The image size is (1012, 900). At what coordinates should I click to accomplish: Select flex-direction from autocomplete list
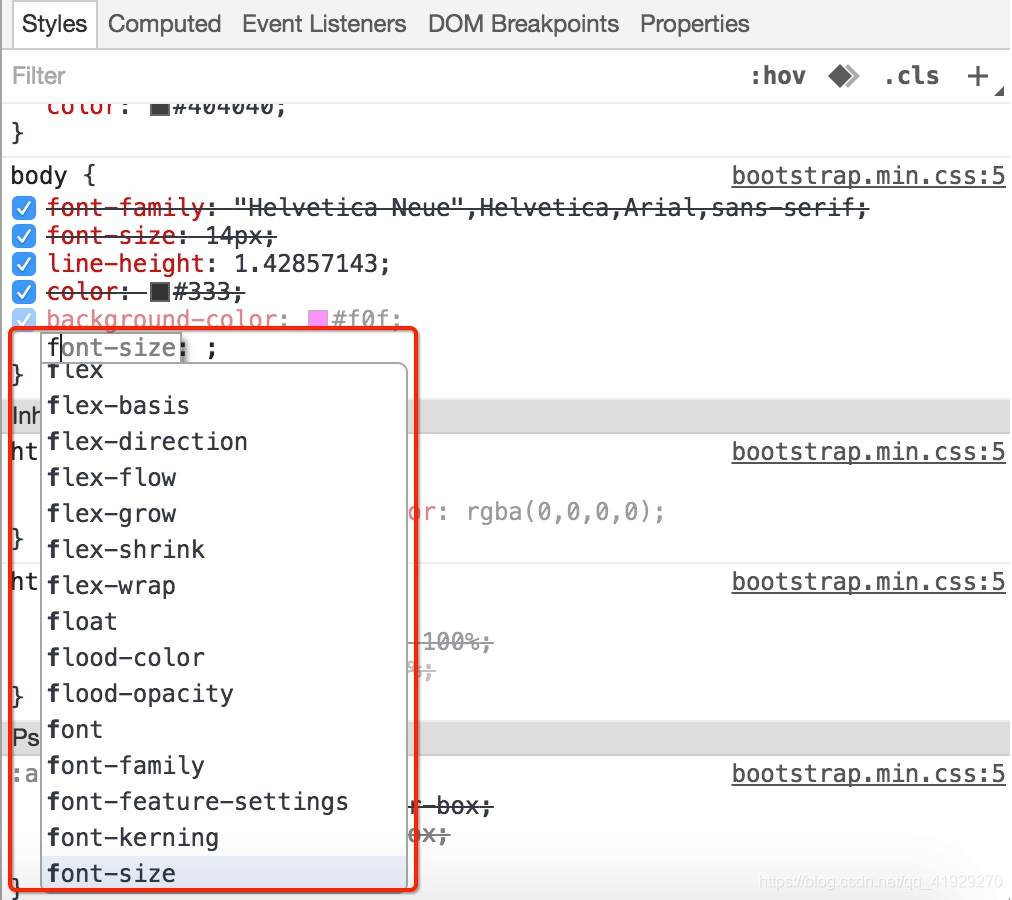pos(224,442)
